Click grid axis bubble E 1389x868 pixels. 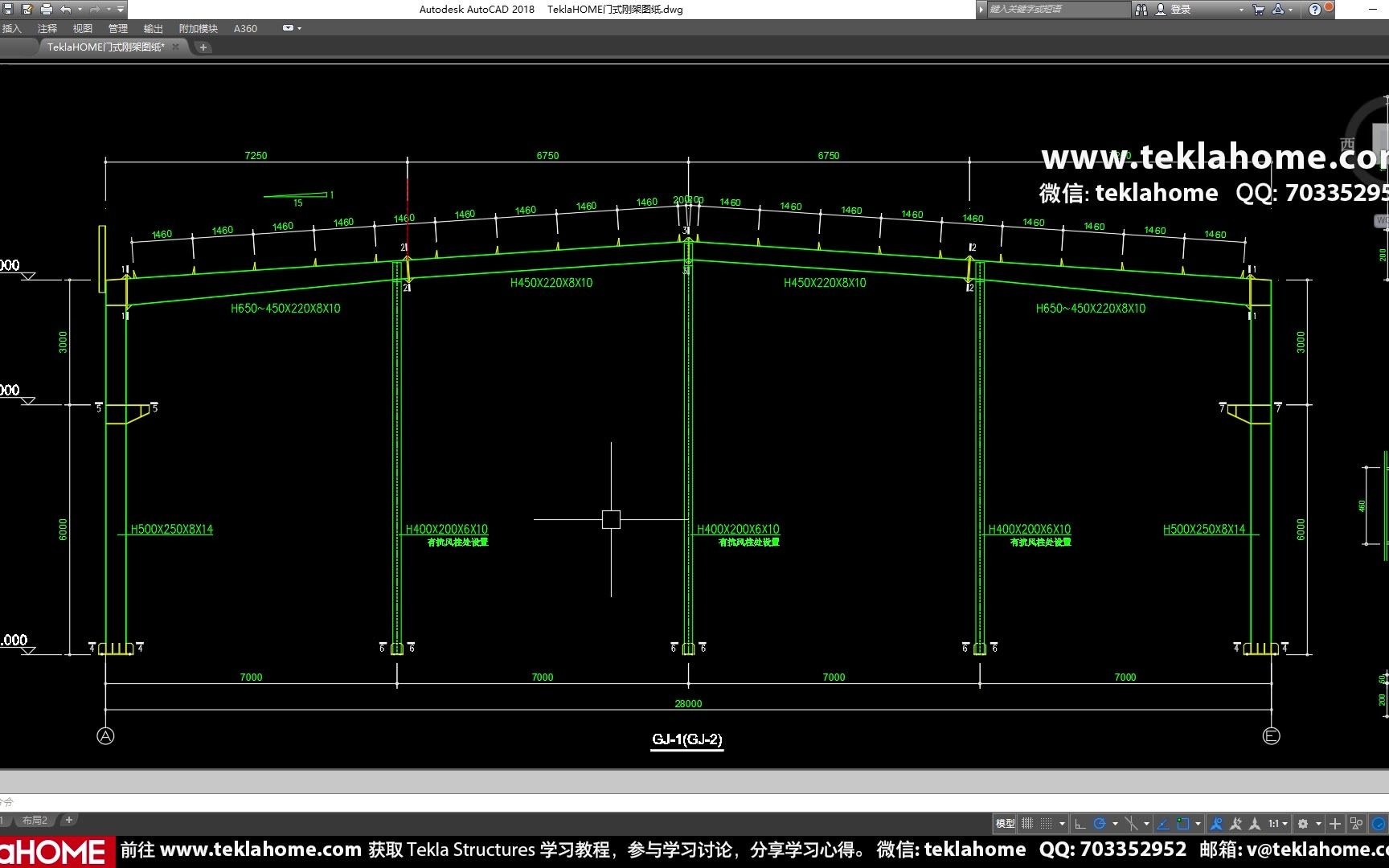pyautogui.click(x=1271, y=736)
